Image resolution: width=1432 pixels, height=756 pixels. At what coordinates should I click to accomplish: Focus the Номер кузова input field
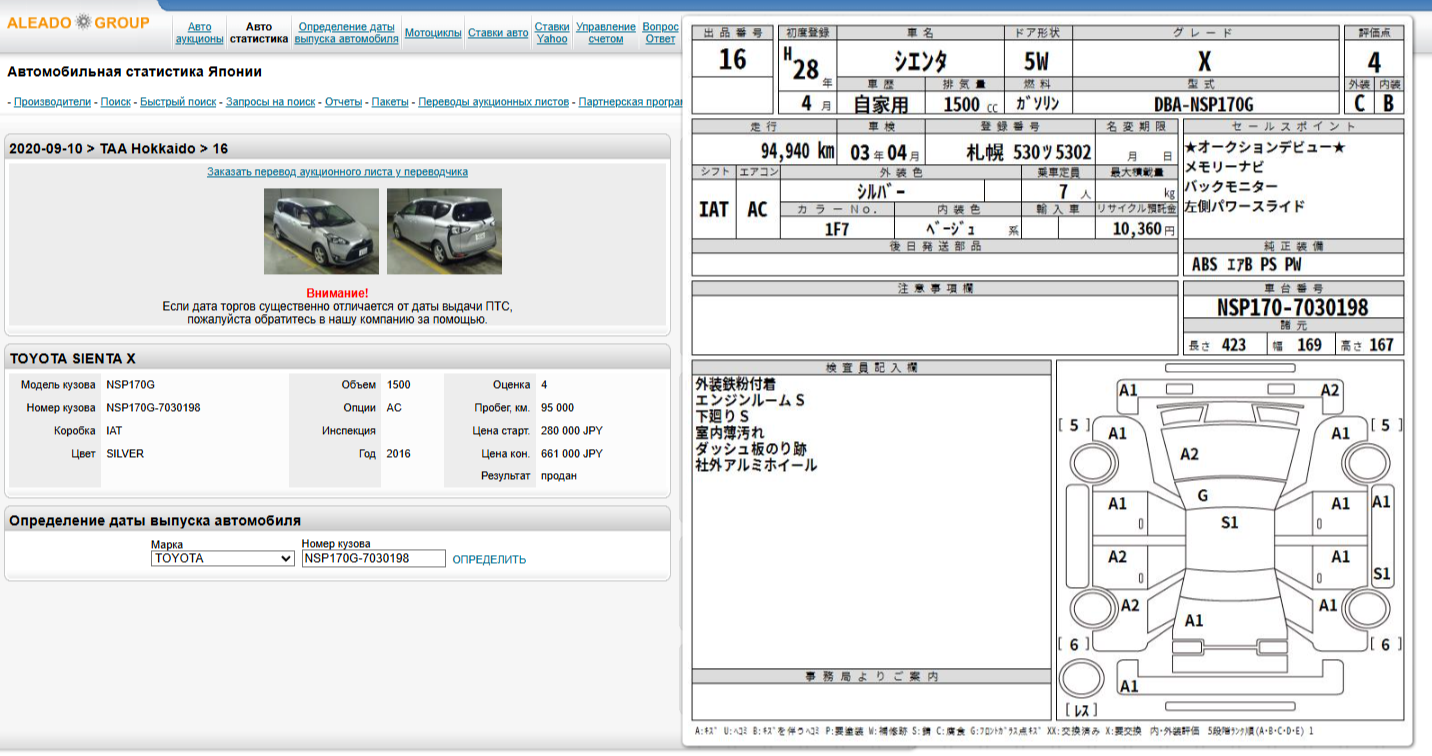pos(374,558)
